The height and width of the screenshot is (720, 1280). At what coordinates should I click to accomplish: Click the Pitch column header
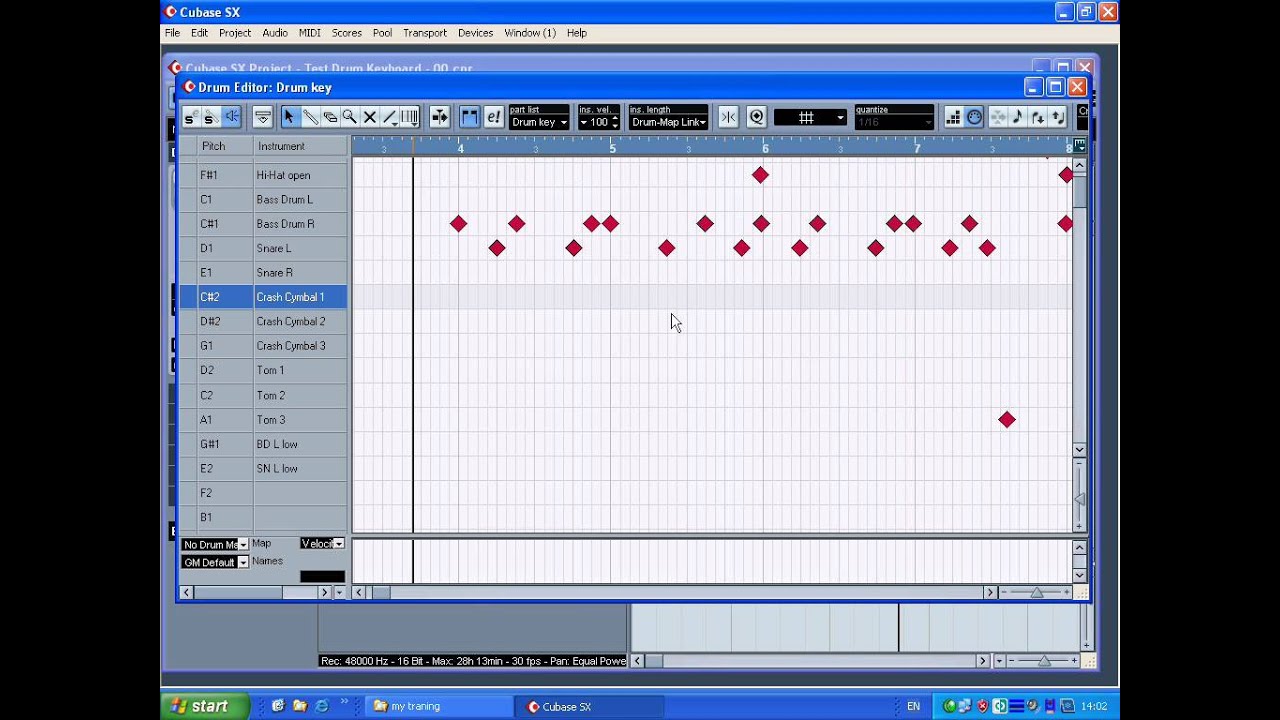(x=225, y=146)
